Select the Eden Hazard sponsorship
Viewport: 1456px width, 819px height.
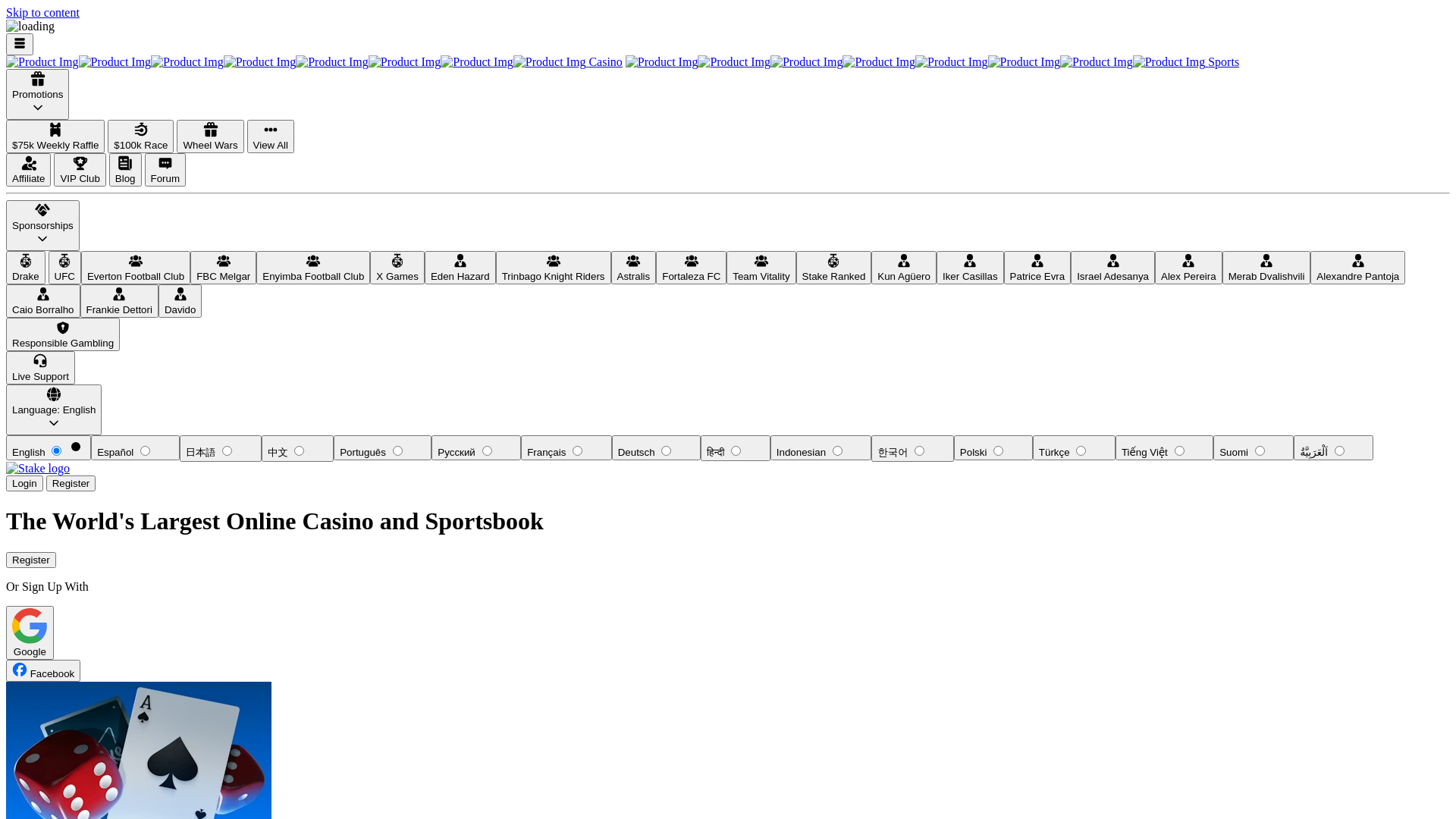click(460, 268)
